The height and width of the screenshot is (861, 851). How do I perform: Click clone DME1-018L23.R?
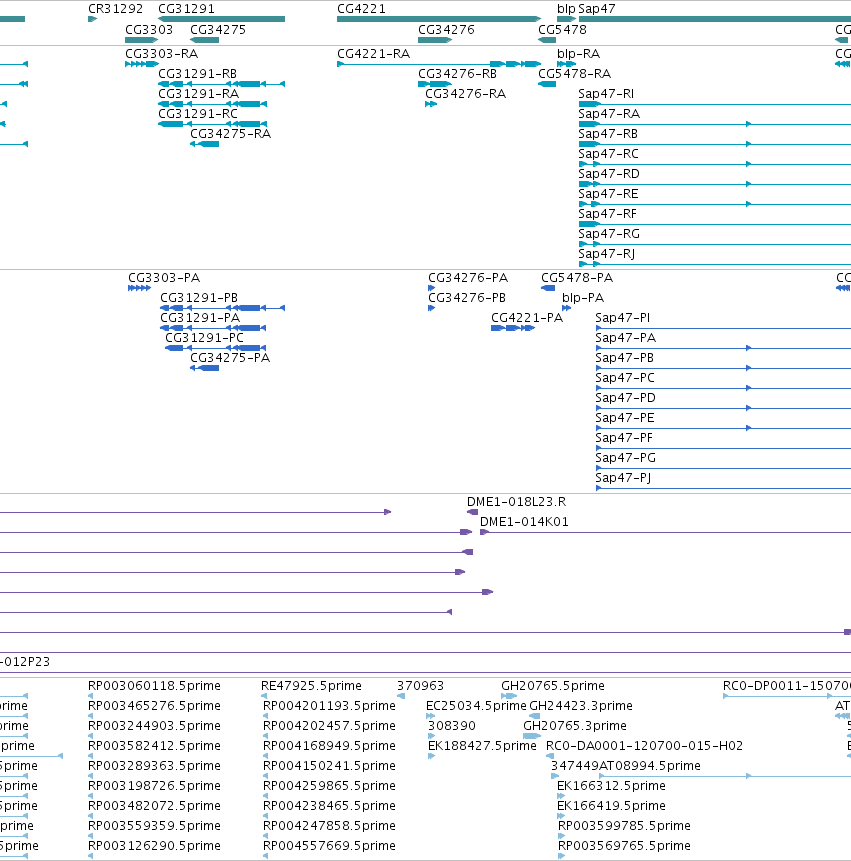516,502
